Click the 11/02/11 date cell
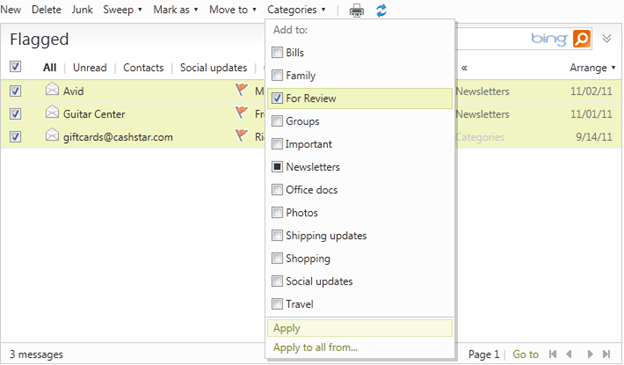 tap(591, 91)
